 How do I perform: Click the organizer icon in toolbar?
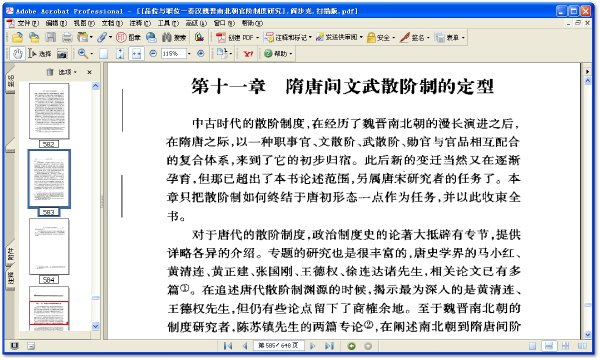pyautogui.click(x=83, y=37)
